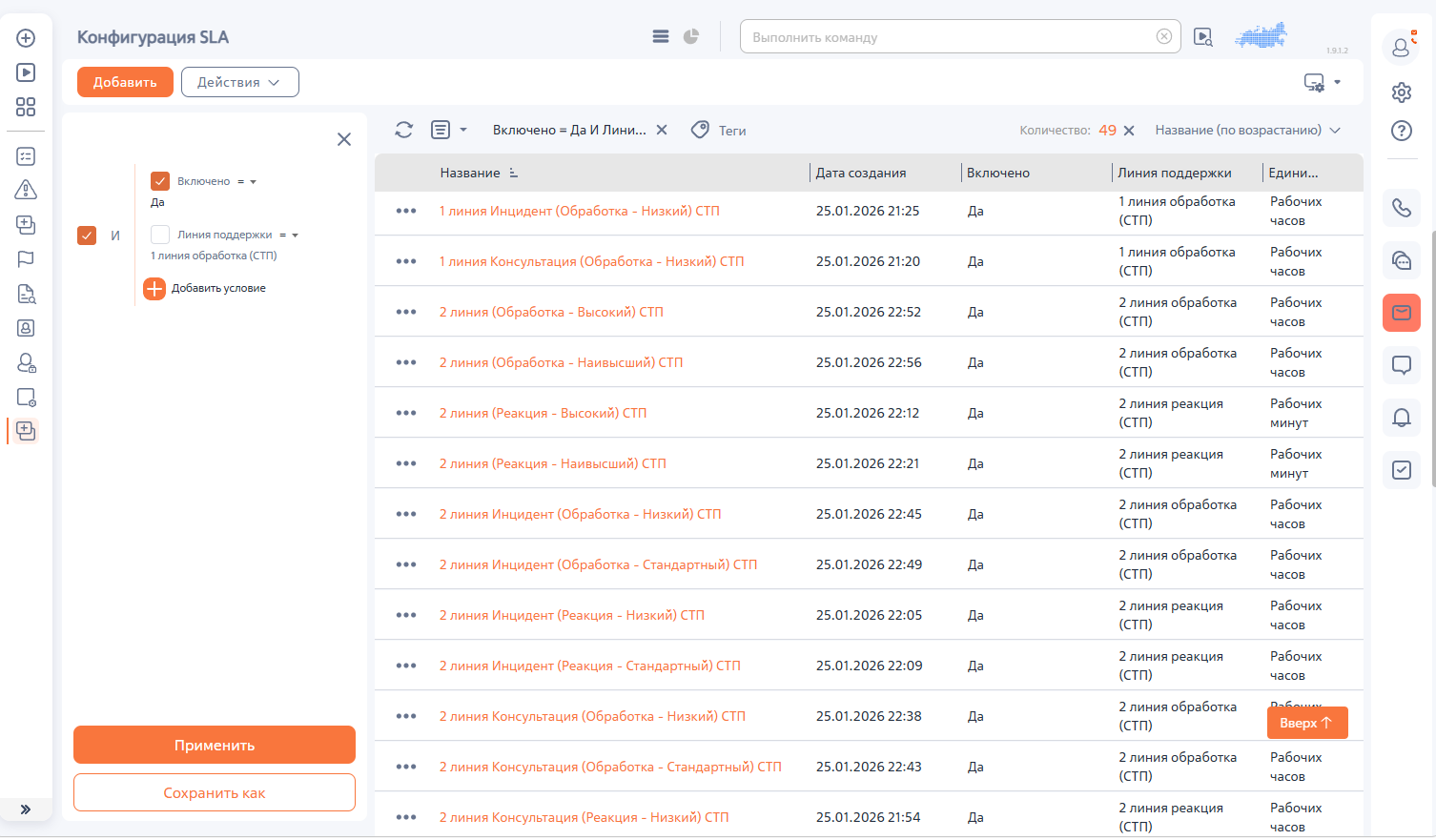The width and height of the screenshot is (1436, 840).
Task: Sort by Название column header
Action: [470, 173]
